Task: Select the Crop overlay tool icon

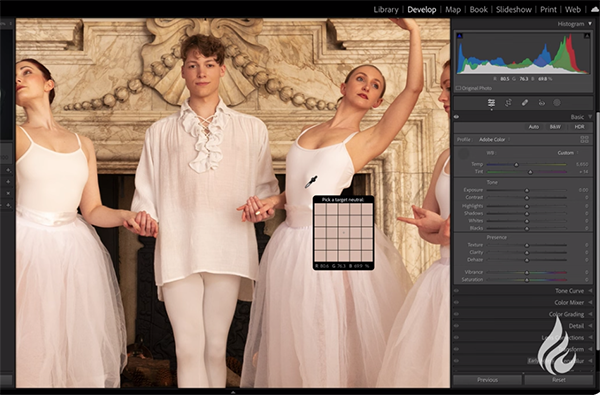Action: tap(508, 103)
